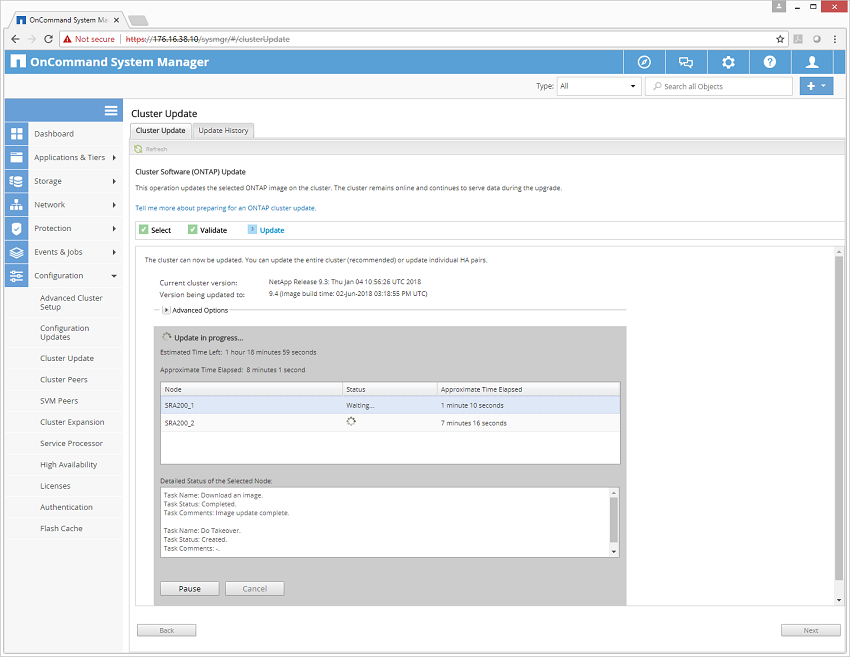Click the Select step checkmark
This screenshot has height=657, width=850.
pyautogui.click(x=144, y=229)
